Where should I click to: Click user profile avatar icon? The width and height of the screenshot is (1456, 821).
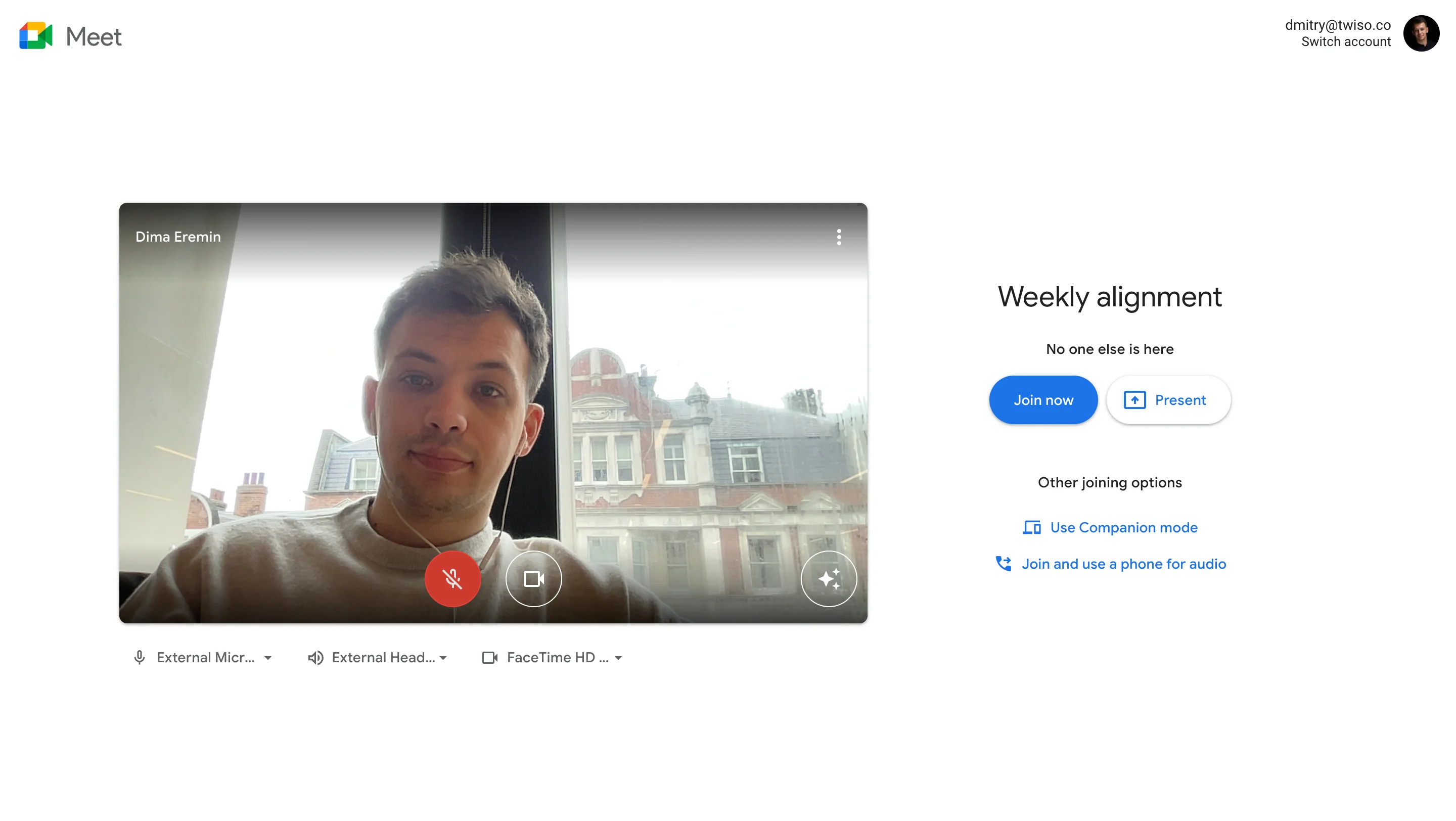(1421, 33)
